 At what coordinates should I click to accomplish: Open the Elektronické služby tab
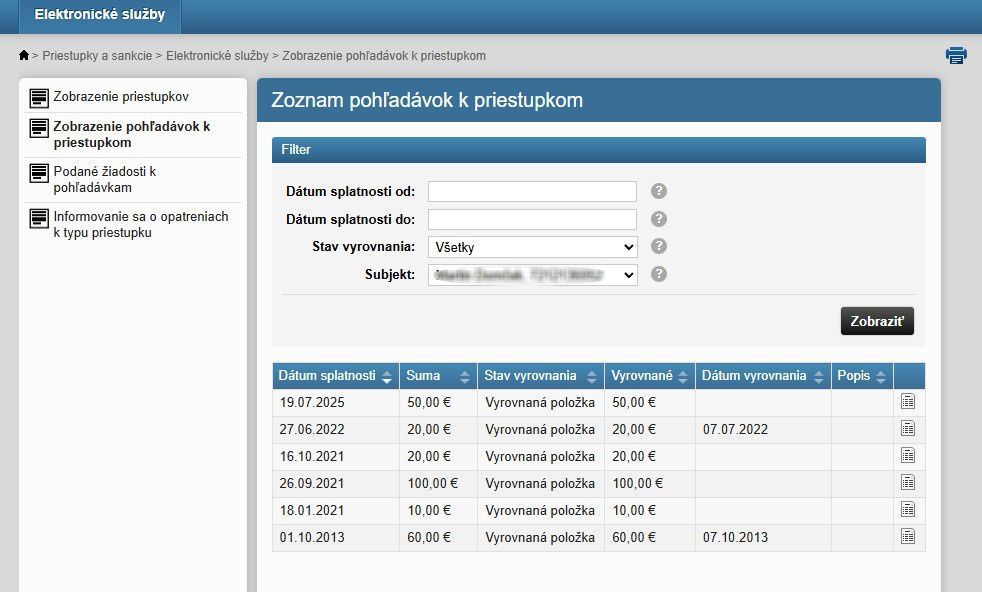point(99,16)
